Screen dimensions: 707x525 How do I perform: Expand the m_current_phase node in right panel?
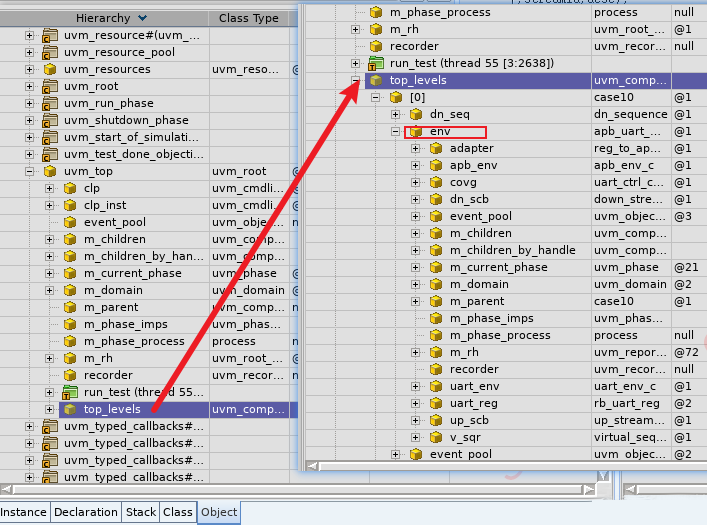point(416,267)
